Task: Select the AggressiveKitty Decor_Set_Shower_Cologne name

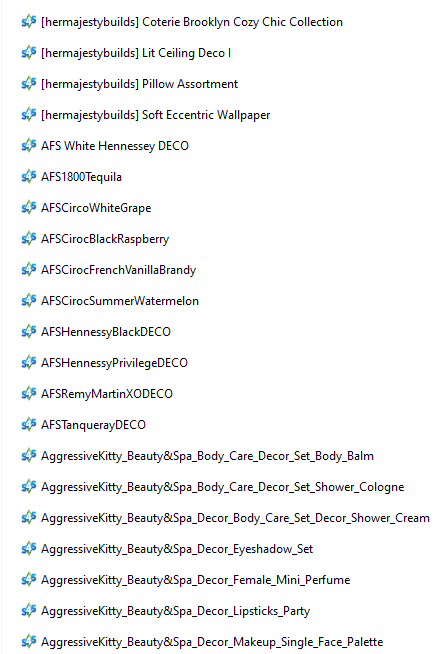Action: pyautogui.click(x=223, y=487)
